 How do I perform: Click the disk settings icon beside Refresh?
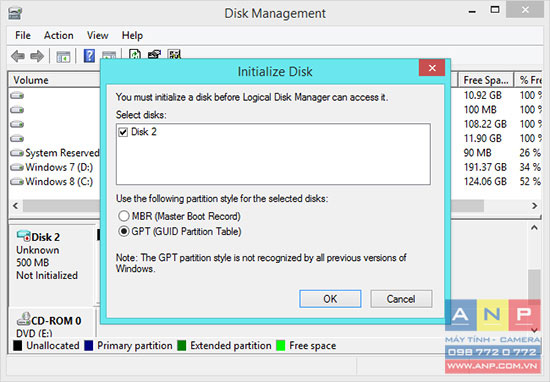tap(154, 54)
